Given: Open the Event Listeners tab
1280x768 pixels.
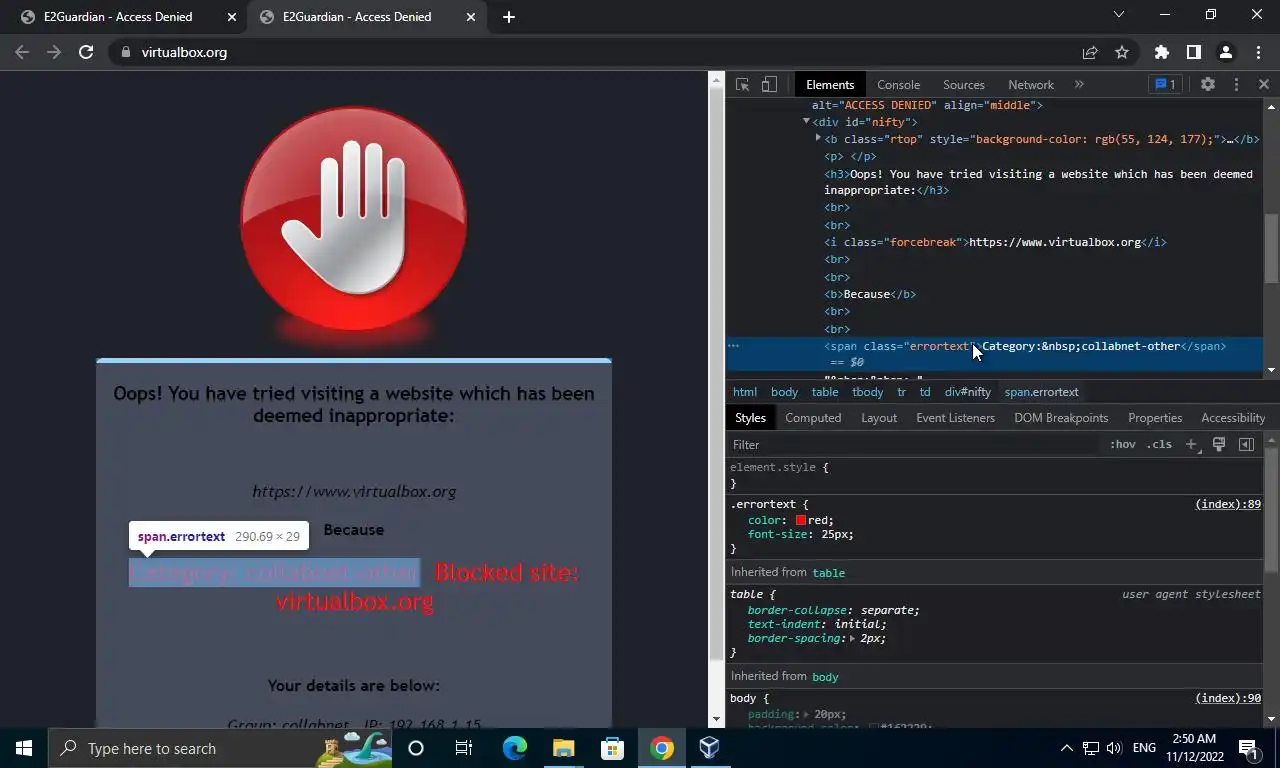Looking at the screenshot, I should tap(955, 418).
